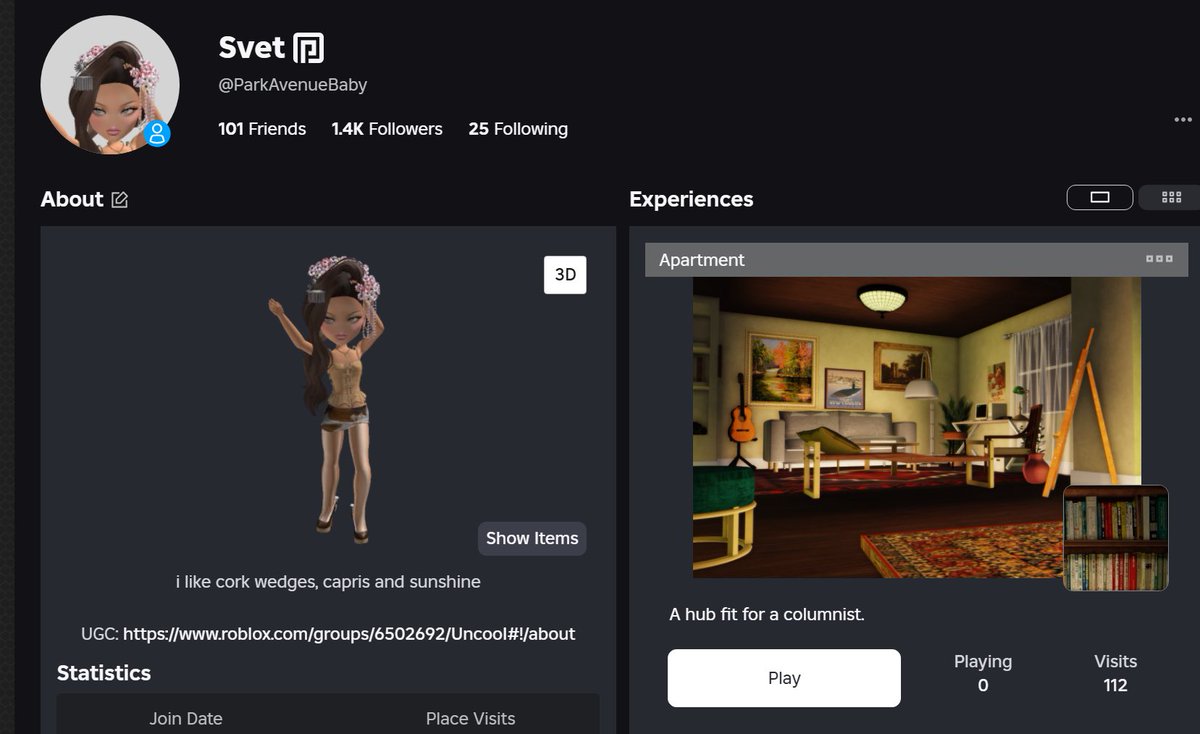The height and width of the screenshot is (734, 1200).
Task: Select slideshow view for Experiences
Action: click(1100, 197)
